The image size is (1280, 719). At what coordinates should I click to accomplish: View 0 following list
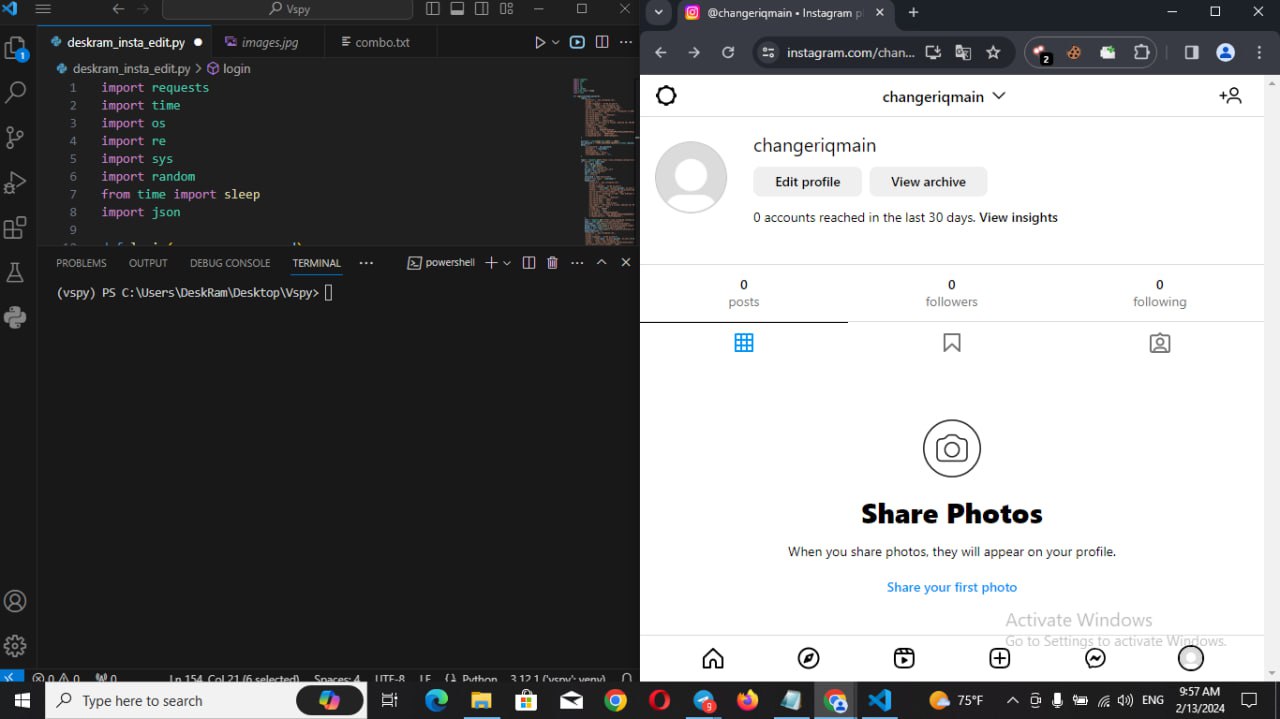tap(1160, 293)
